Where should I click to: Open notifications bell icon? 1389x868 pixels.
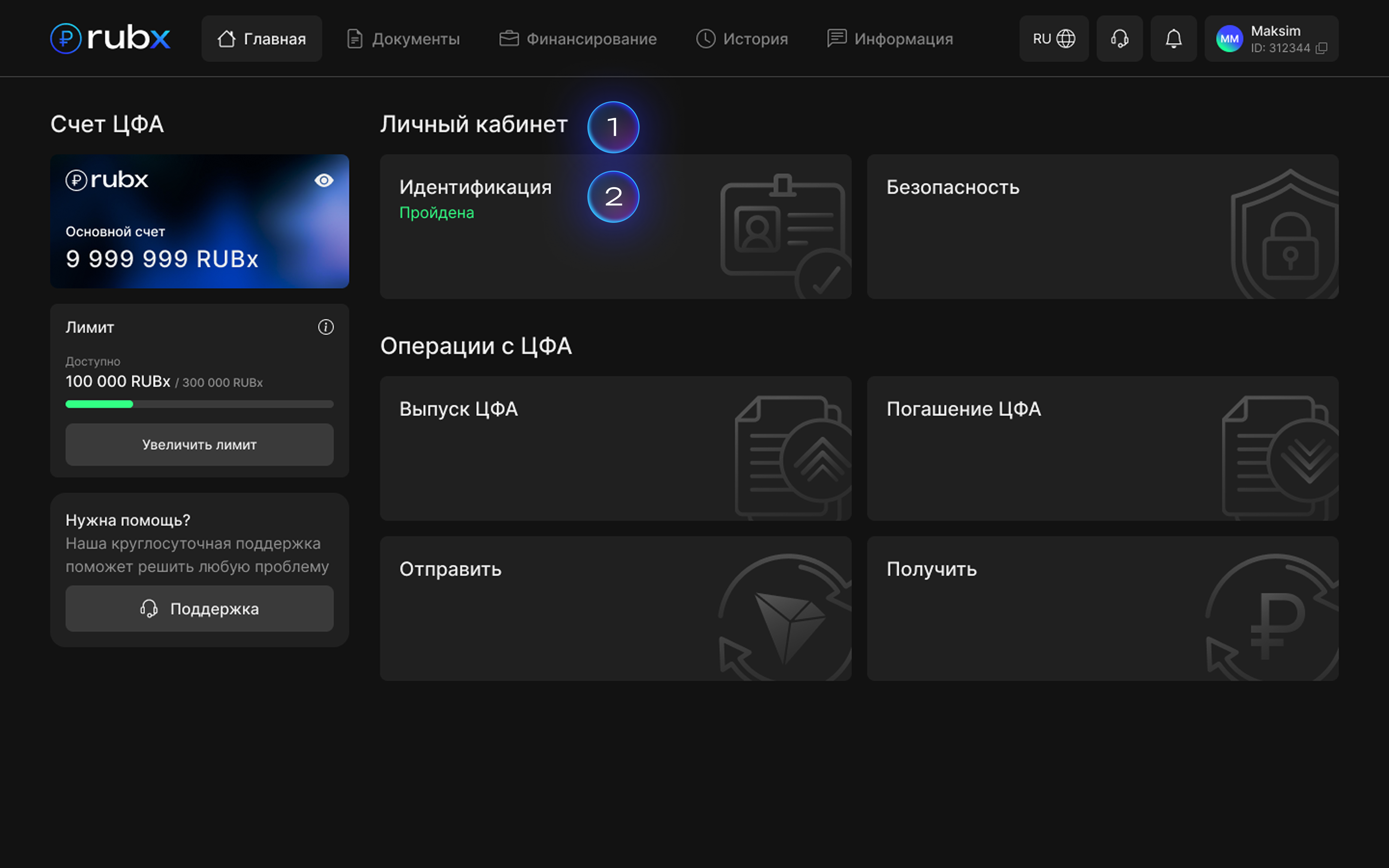[x=1173, y=39]
